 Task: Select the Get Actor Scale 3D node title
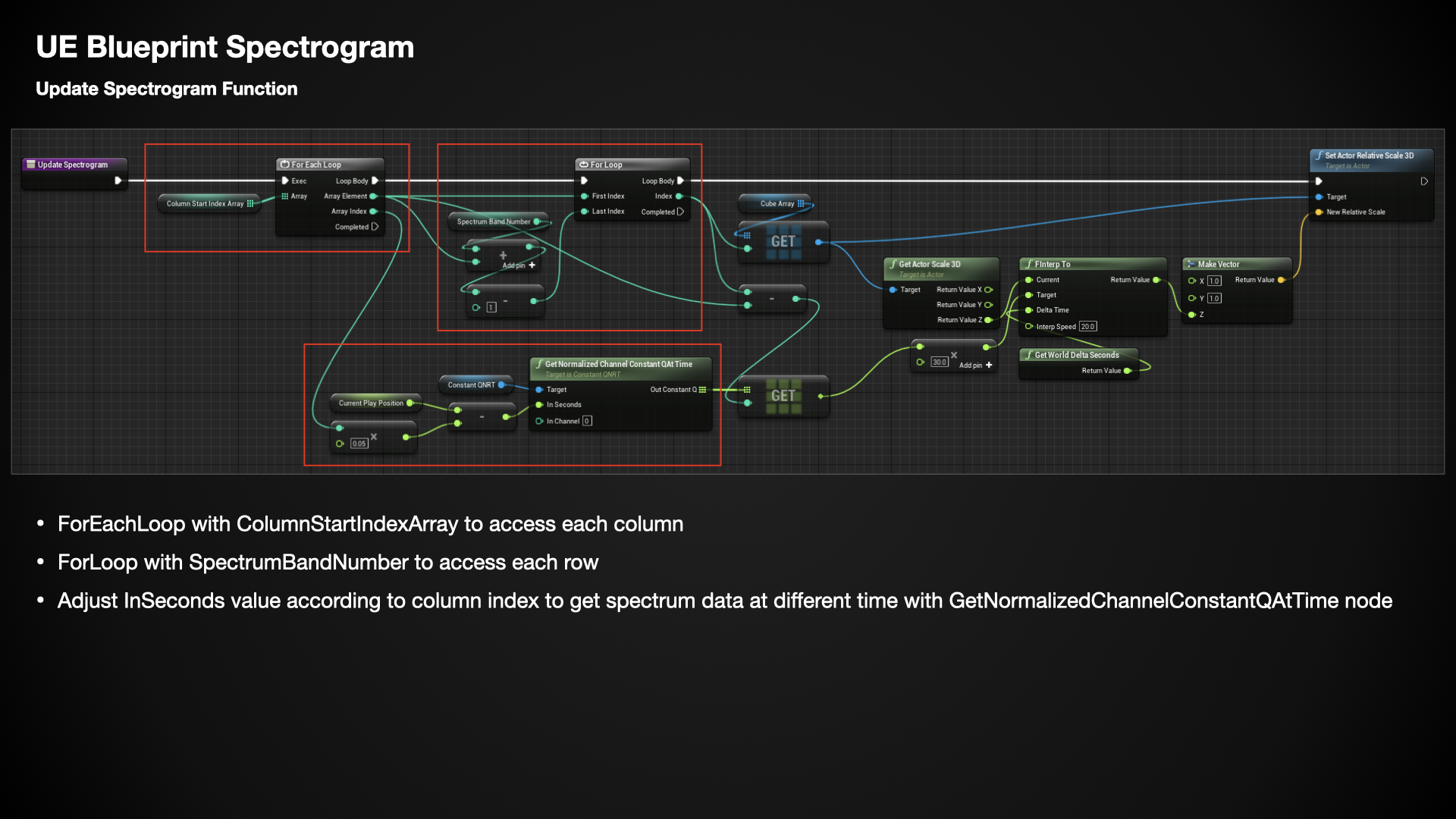pyautogui.click(x=930, y=264)
